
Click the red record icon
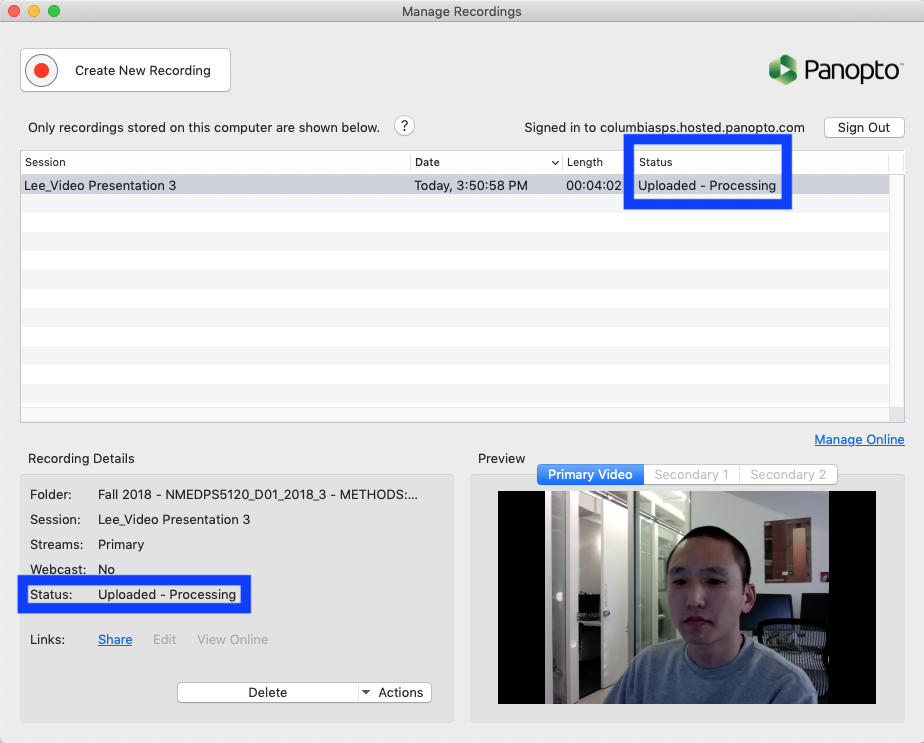(x=41, y=71)
